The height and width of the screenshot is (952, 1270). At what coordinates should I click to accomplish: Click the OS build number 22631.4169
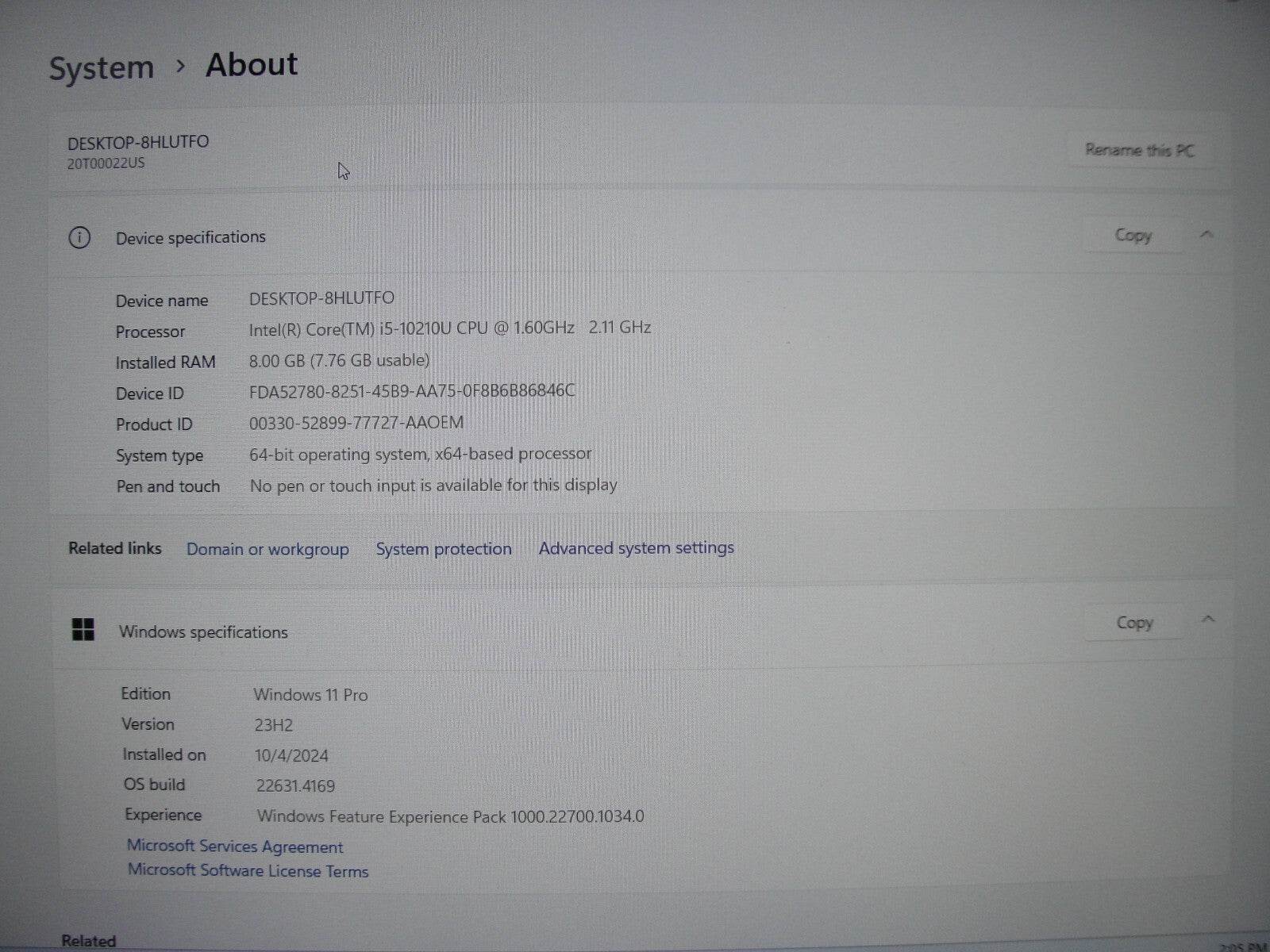pos(294,785)
